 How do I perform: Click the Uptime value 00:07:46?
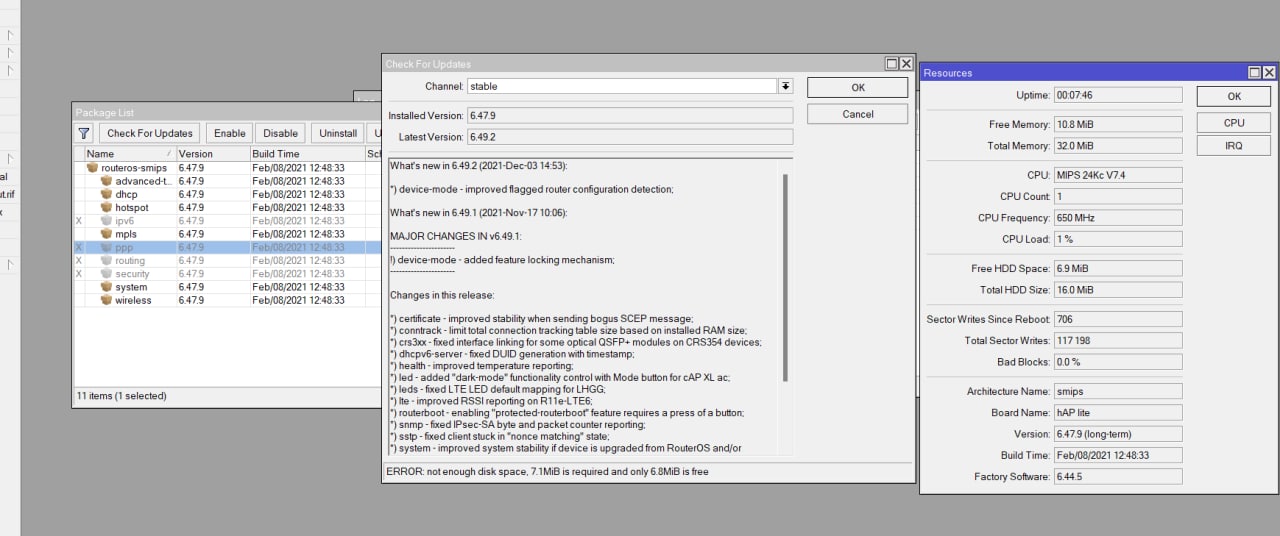click(x=1118, y=95)
